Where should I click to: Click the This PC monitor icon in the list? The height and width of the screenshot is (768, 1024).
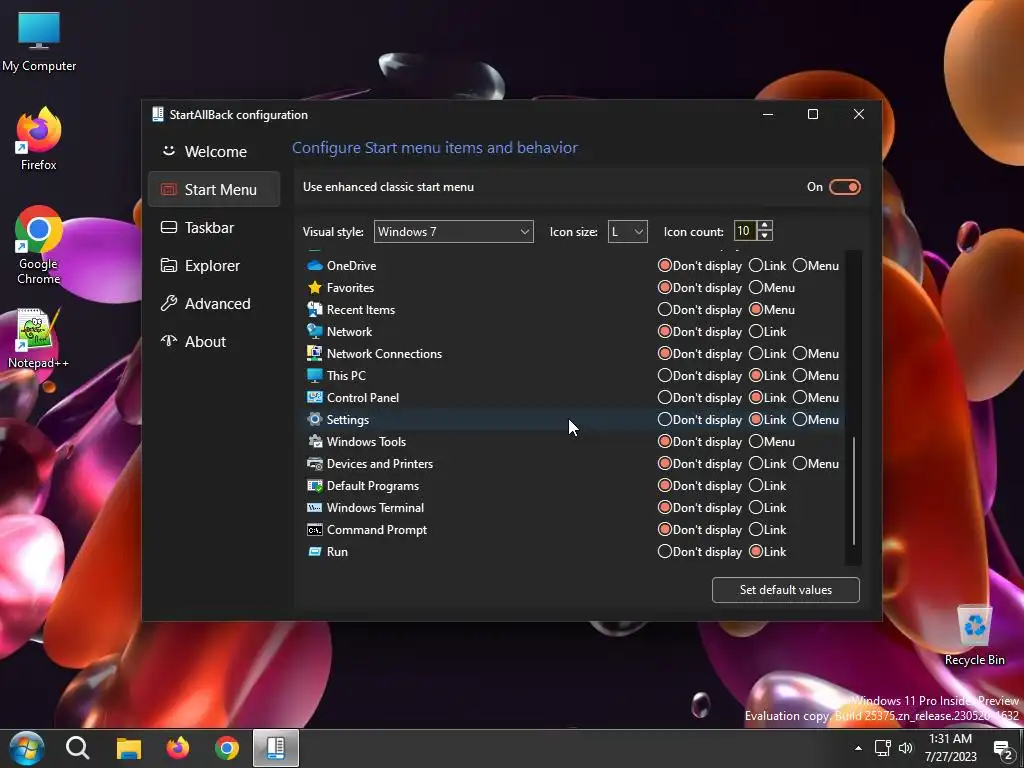pos(315,376)
